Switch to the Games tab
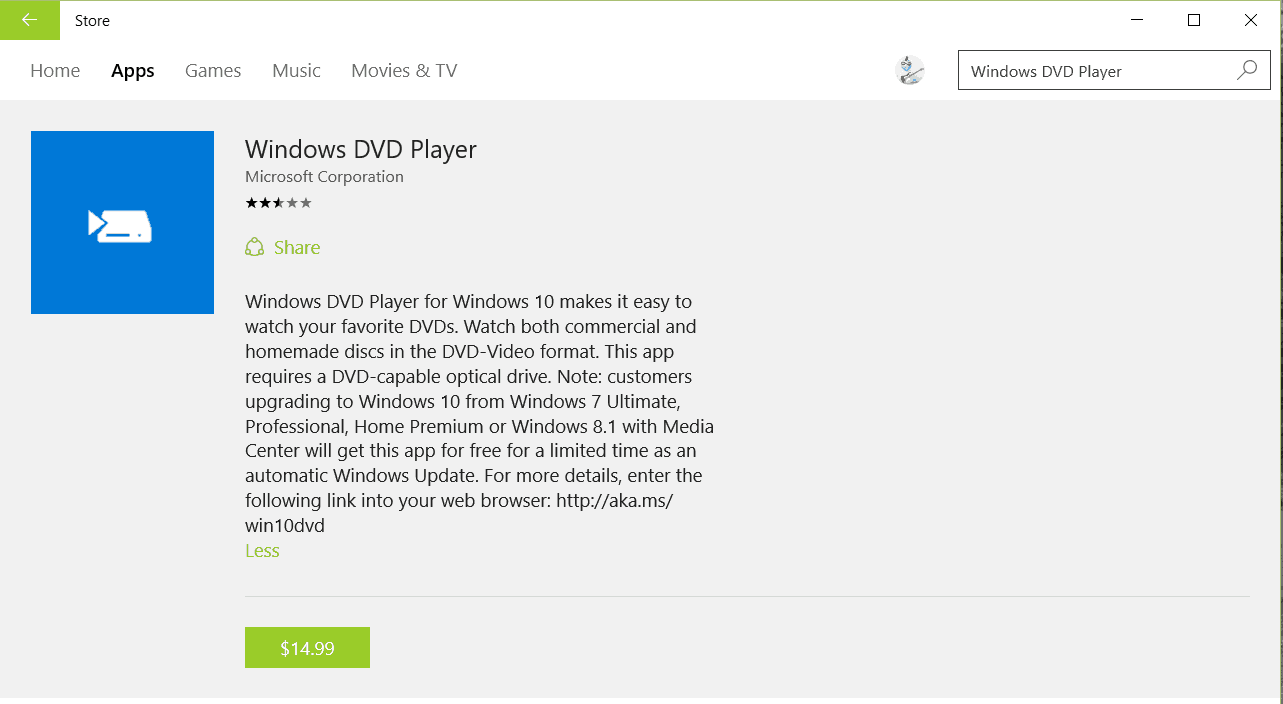The height and width of the screenshot is (704, 1283). point(213,71)
